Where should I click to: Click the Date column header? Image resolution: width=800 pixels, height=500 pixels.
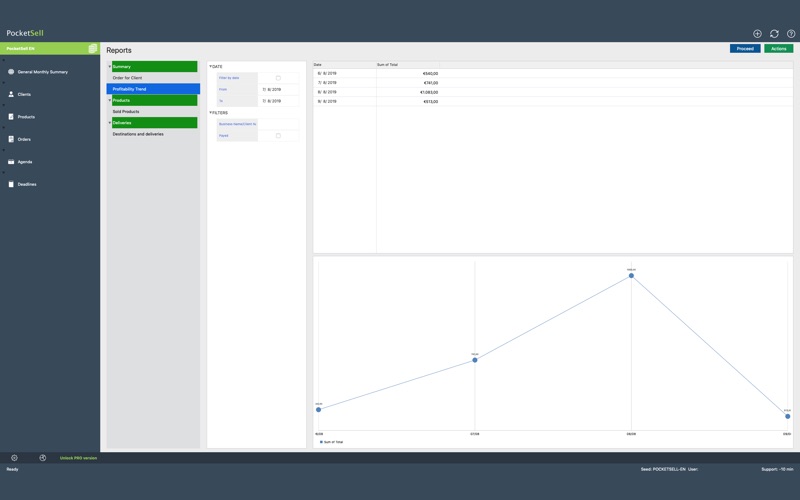point(344,65)
